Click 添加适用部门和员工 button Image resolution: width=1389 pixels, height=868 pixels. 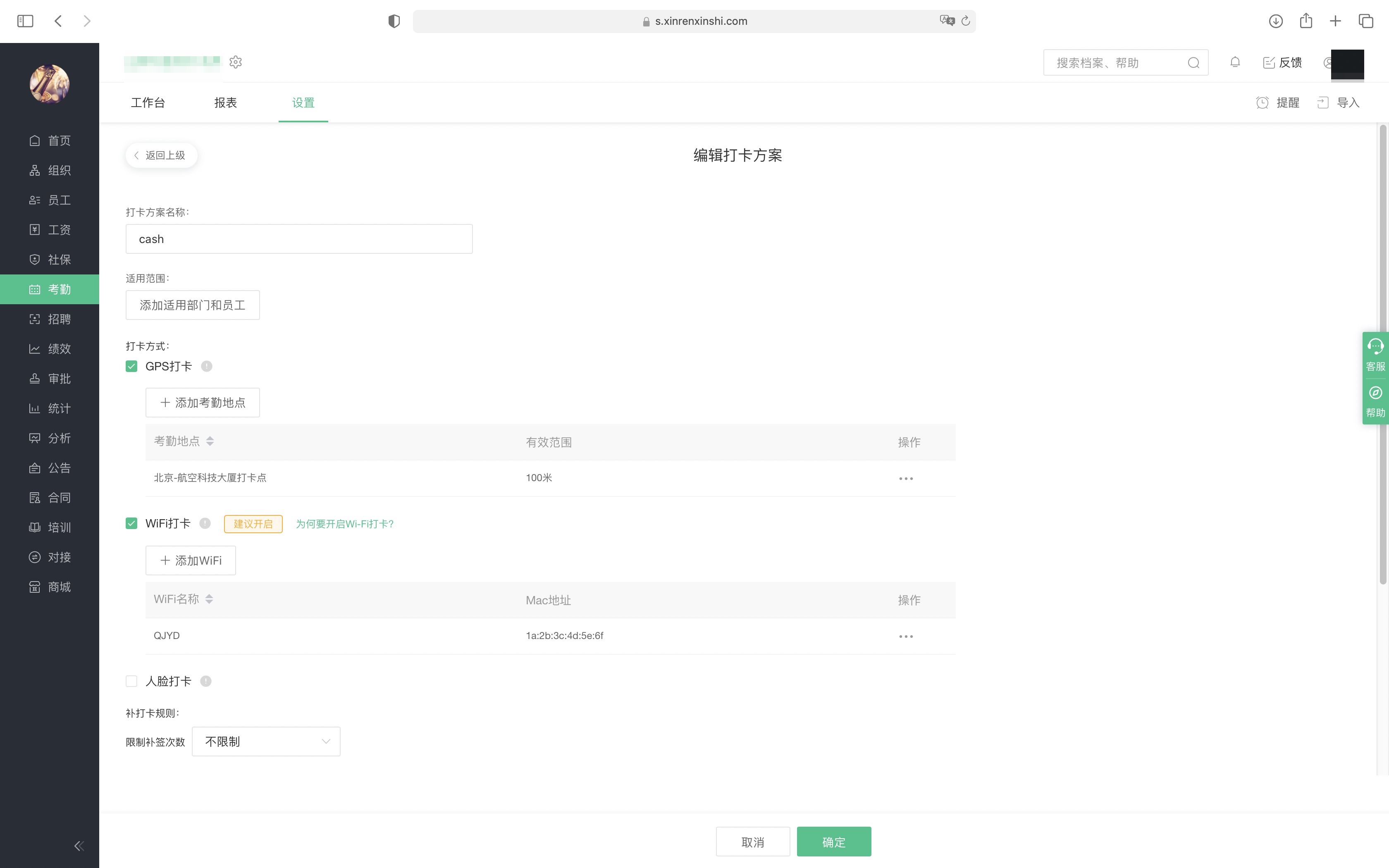pyautogui.click(x=193, y=305)
